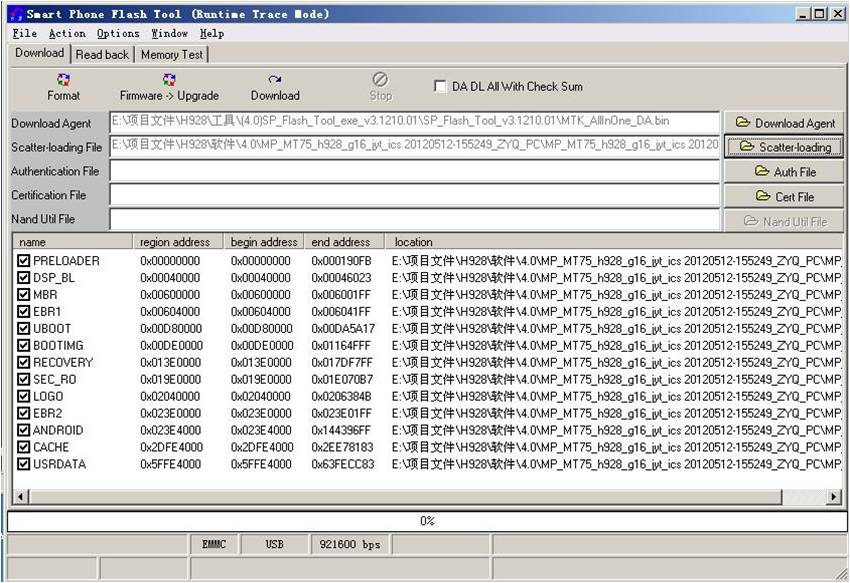Click the begin address column header
Screen dimensions: 850x583
click(x=264, y=242)
